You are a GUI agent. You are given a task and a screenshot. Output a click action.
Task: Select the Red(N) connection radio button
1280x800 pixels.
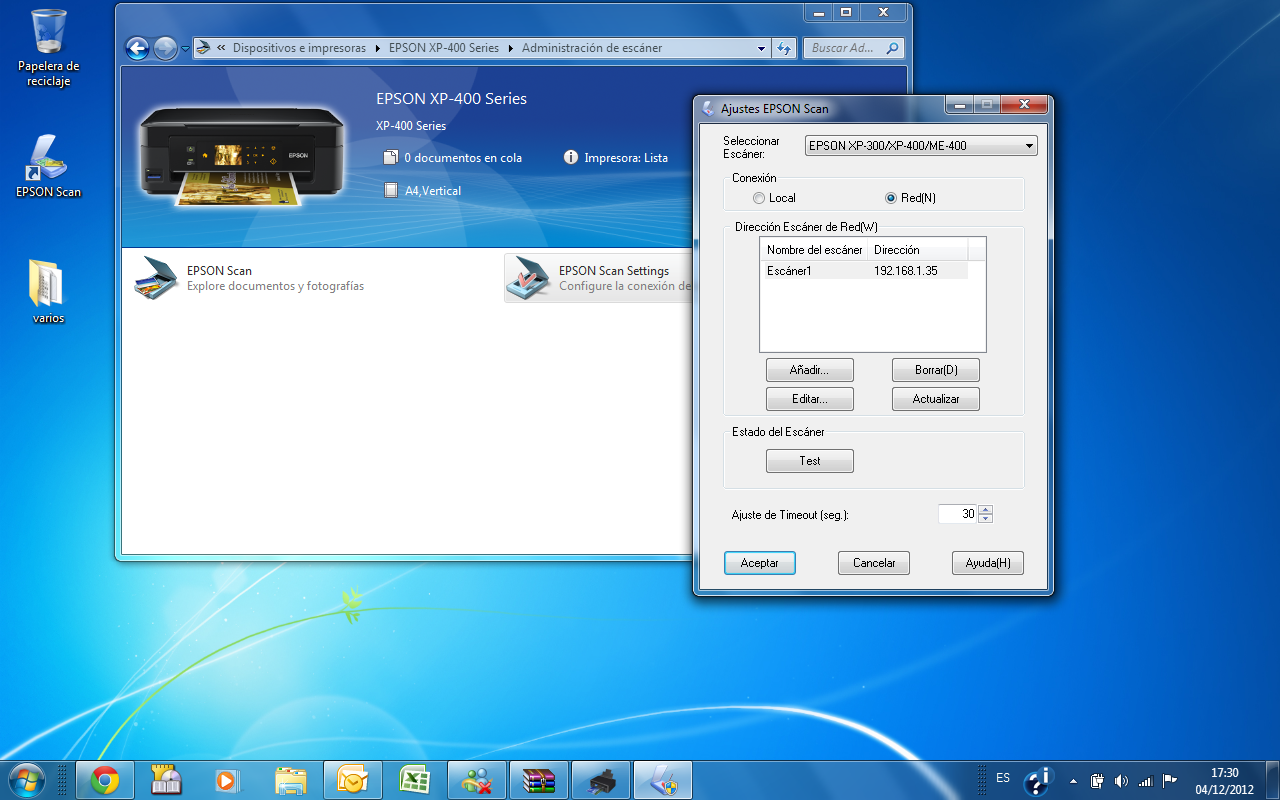click(910, 198)
